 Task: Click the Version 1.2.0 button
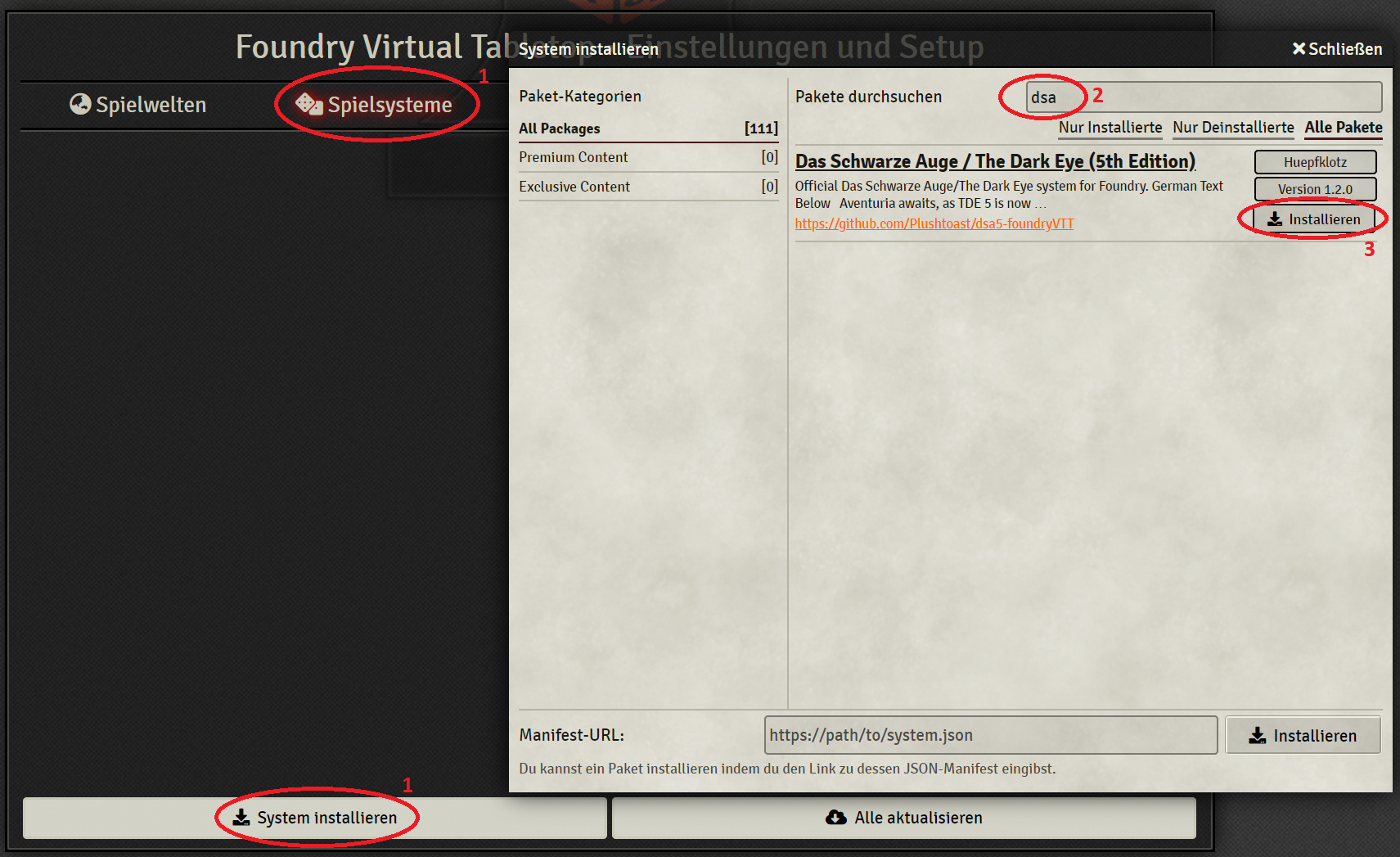coord(1315,189)
